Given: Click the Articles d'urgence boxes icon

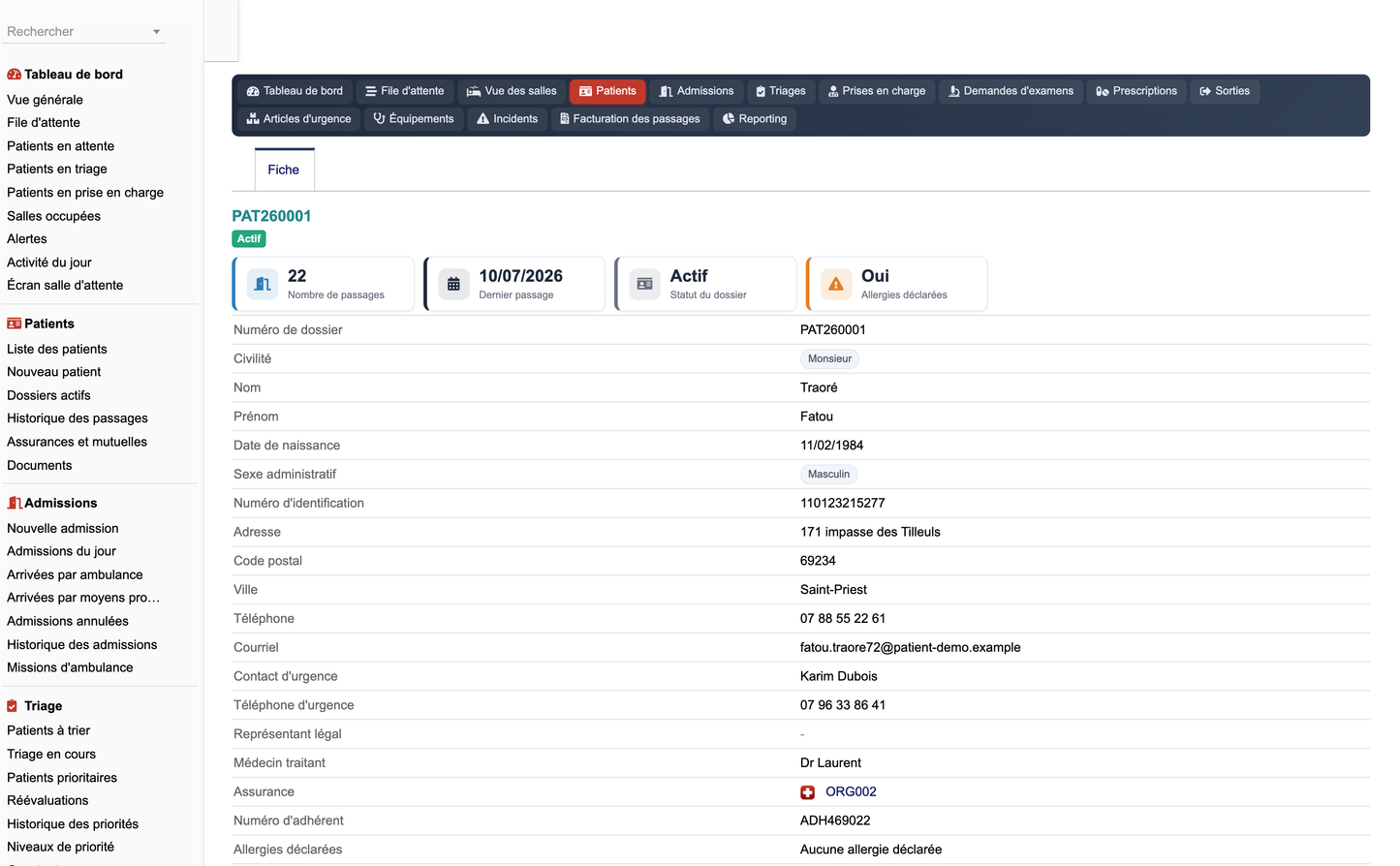Looking at the screenshot, I should pyautogui.click(x=253, y=119).
